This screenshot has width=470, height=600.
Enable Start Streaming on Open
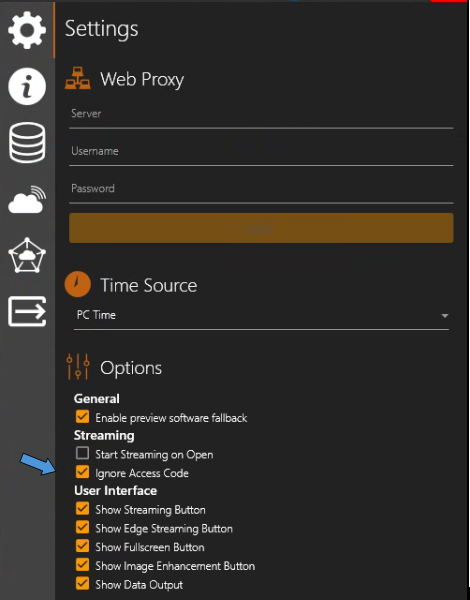(82, 453)
